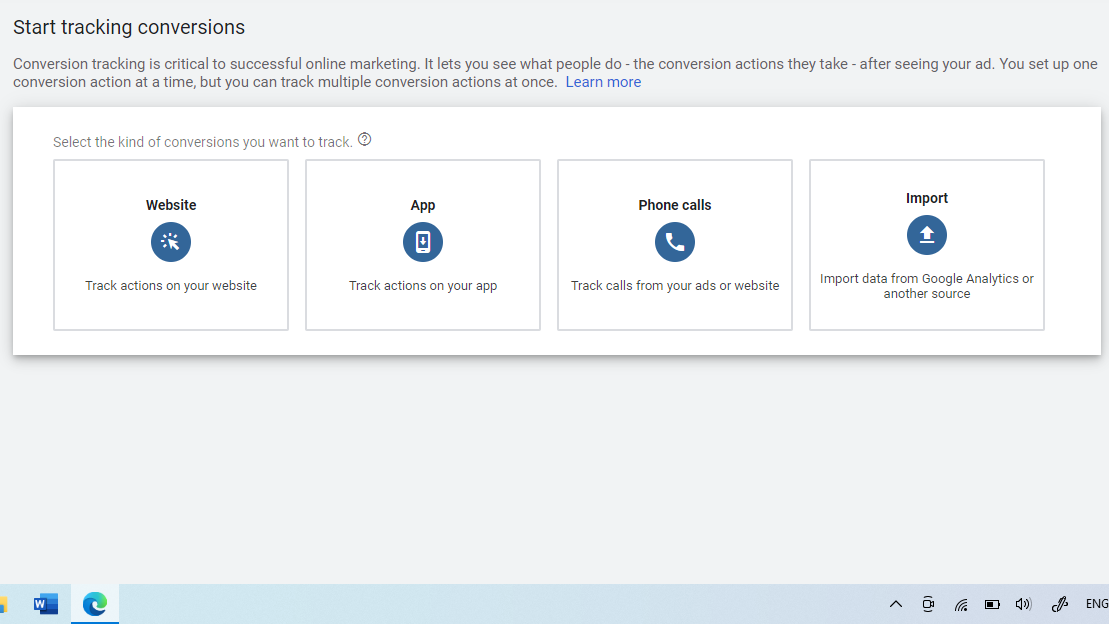The image size is (1109, 624).
Task: Click the Import upload arrow icon
Action: click(x=927, y=235)
